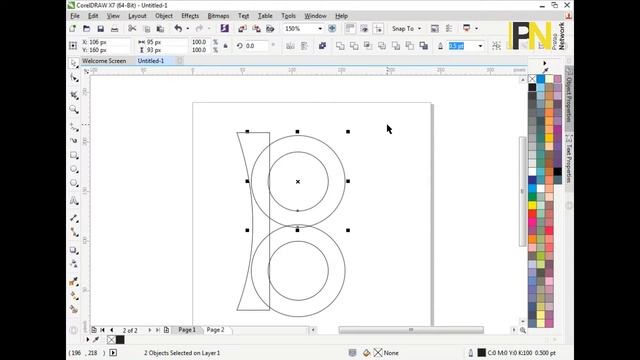
Task: Click the Copy icon
Action: (x=147, y=29)
